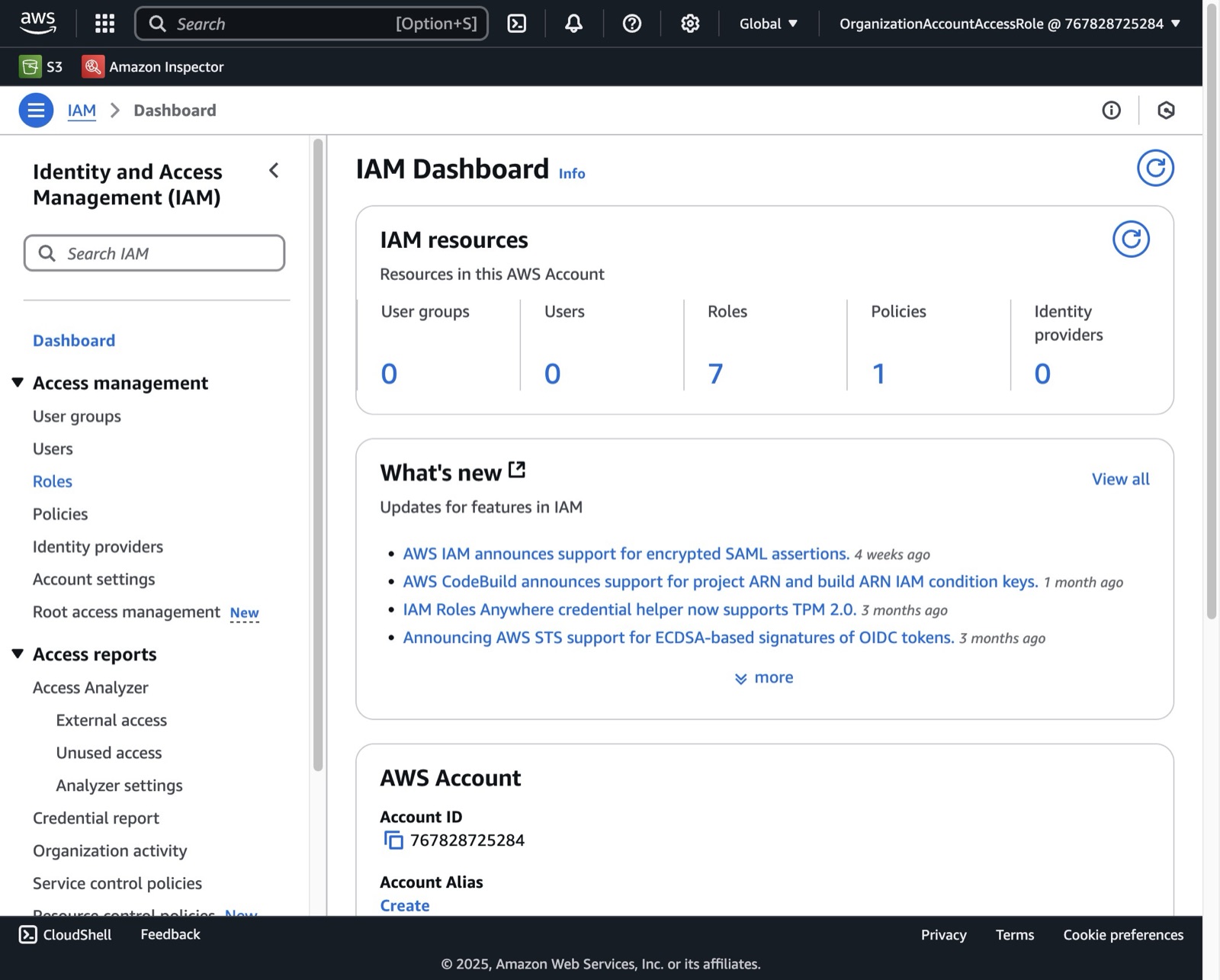The image size is (1220, 980).
Task: Collapse the Access management section
Action: coord(18,382)
